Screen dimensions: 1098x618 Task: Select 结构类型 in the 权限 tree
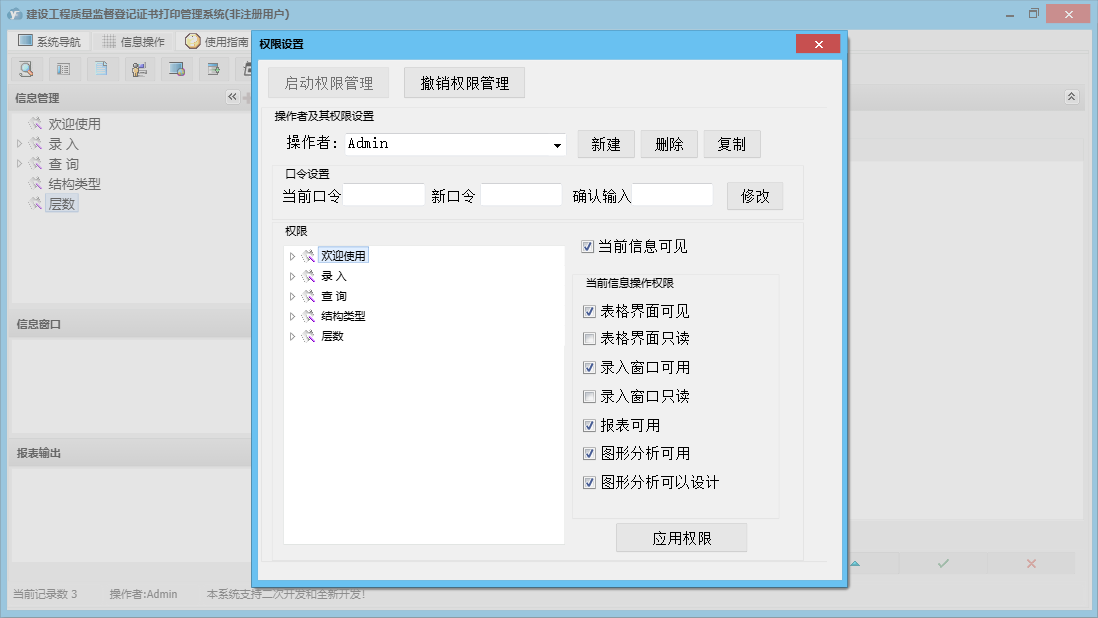(343, 316)
